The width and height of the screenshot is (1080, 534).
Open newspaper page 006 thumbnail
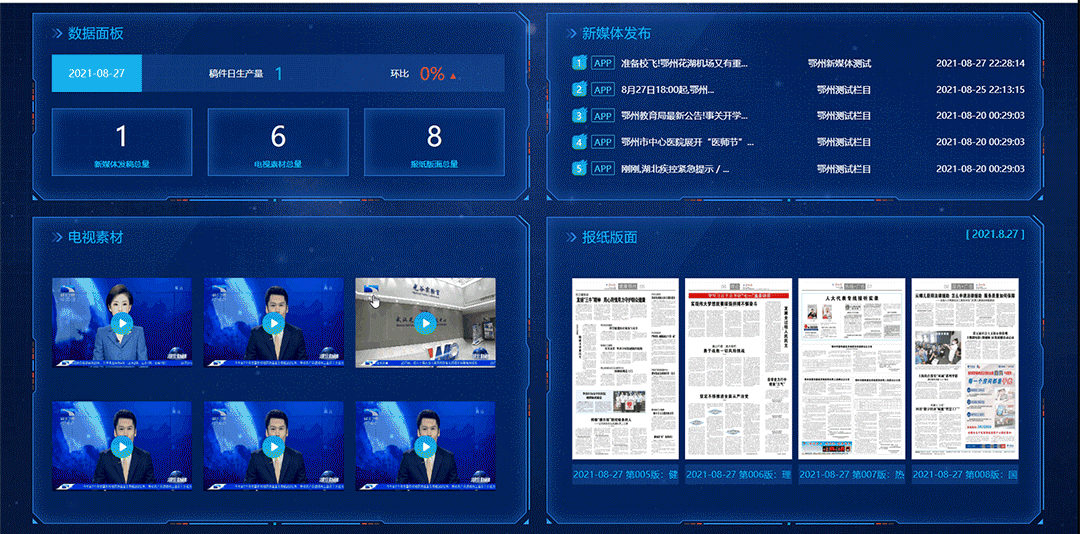(x=738, y=369)
